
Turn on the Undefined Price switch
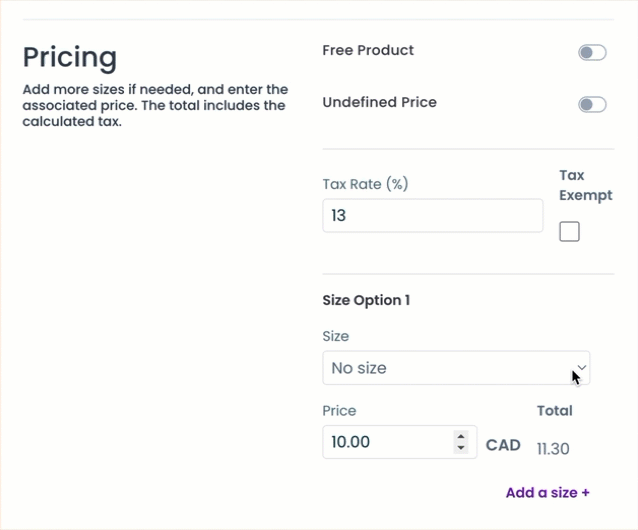592,104
